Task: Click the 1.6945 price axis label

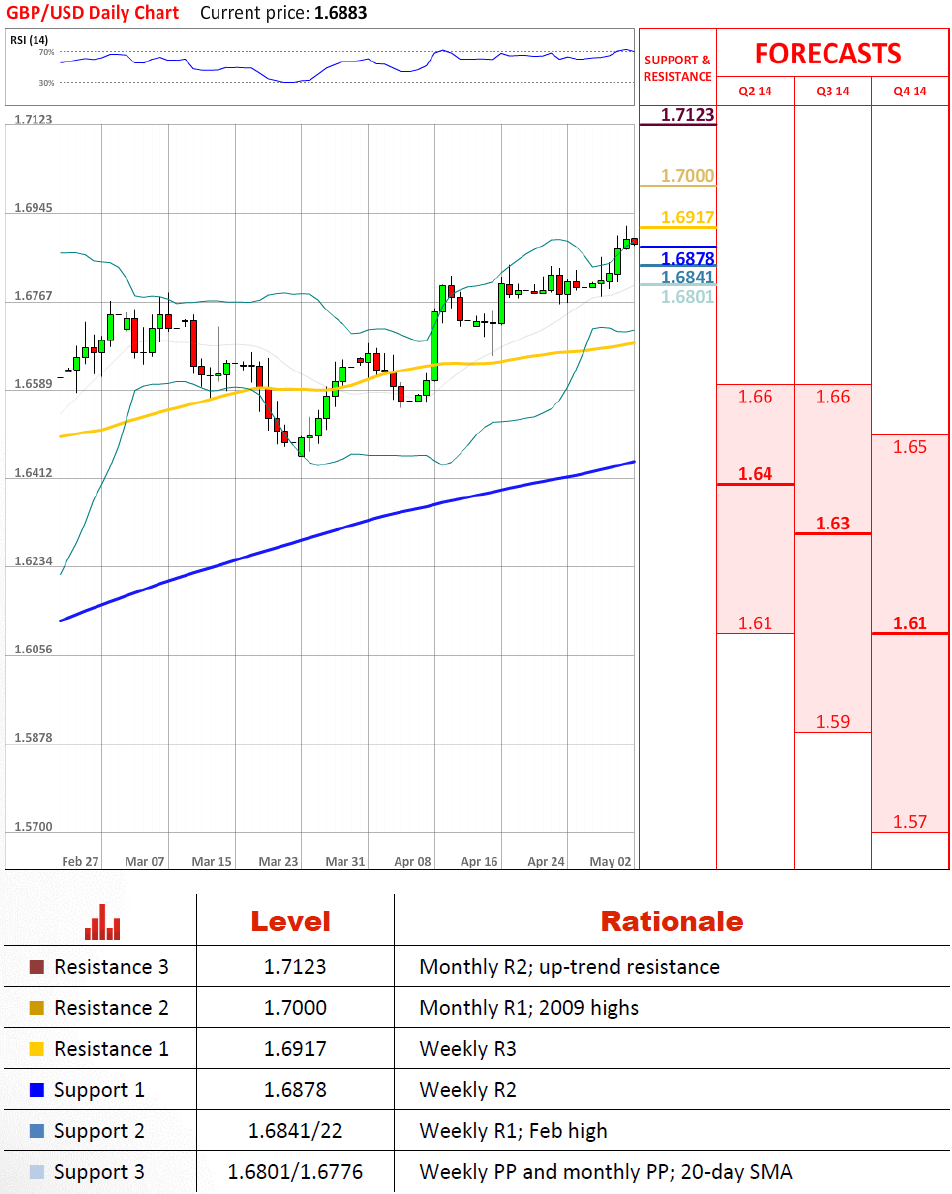Action: 34,208
